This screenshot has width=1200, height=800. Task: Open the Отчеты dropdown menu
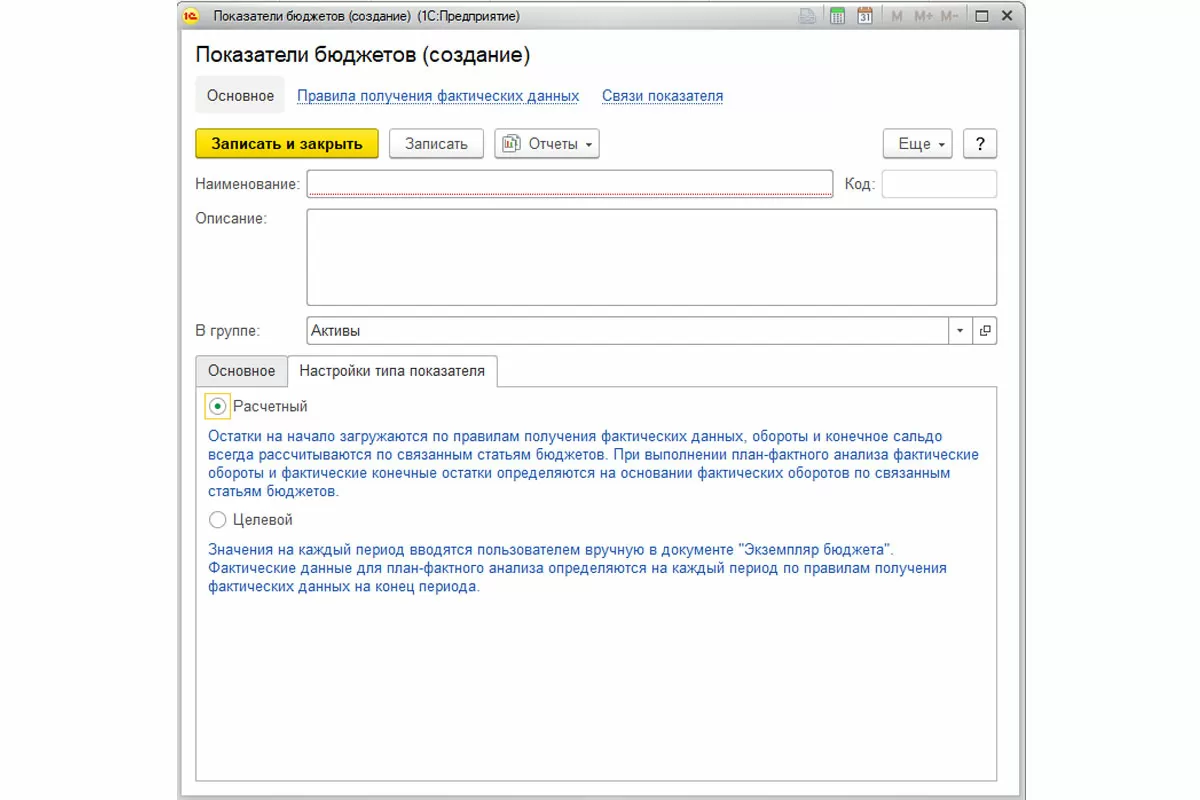click(547, 143)
